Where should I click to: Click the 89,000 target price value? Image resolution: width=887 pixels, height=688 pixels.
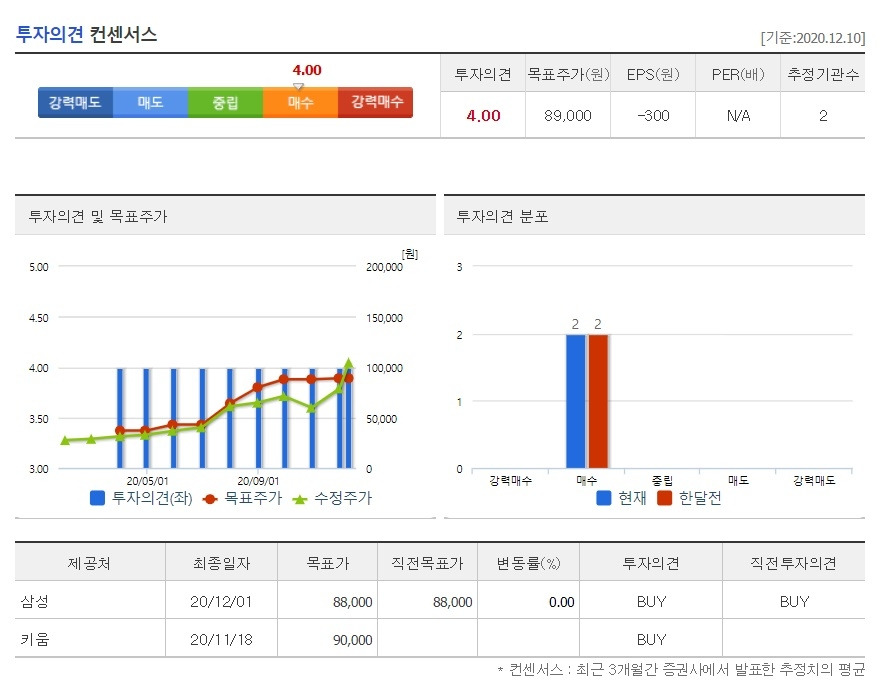click(x=567, y=115)
